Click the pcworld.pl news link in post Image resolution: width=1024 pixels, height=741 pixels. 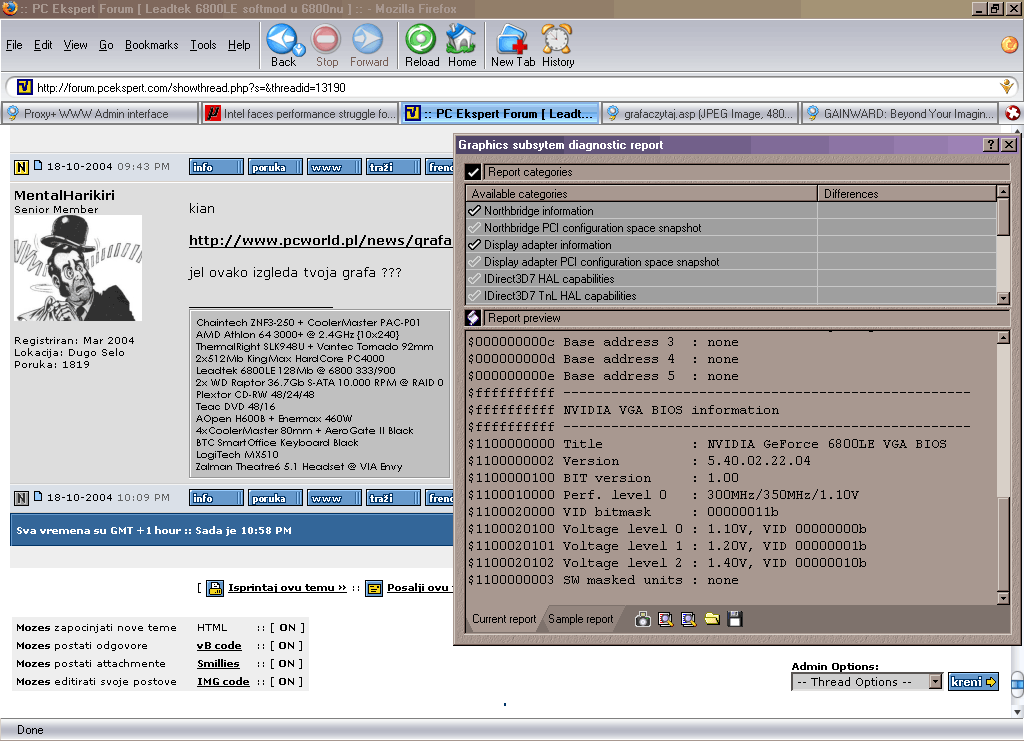tap(320, 241)
